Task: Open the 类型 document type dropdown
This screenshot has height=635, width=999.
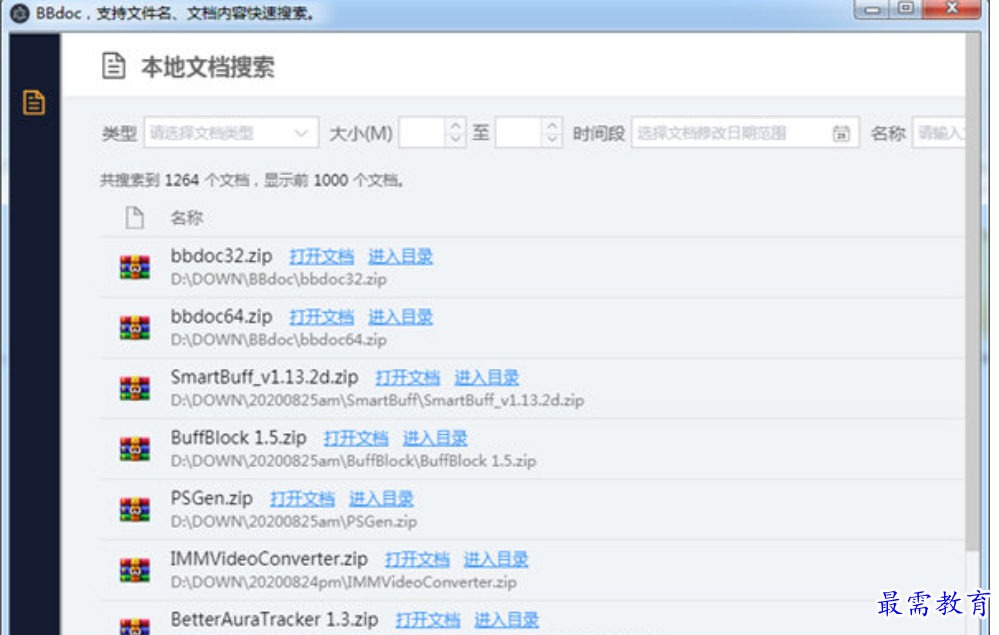Action: [231, 132]
